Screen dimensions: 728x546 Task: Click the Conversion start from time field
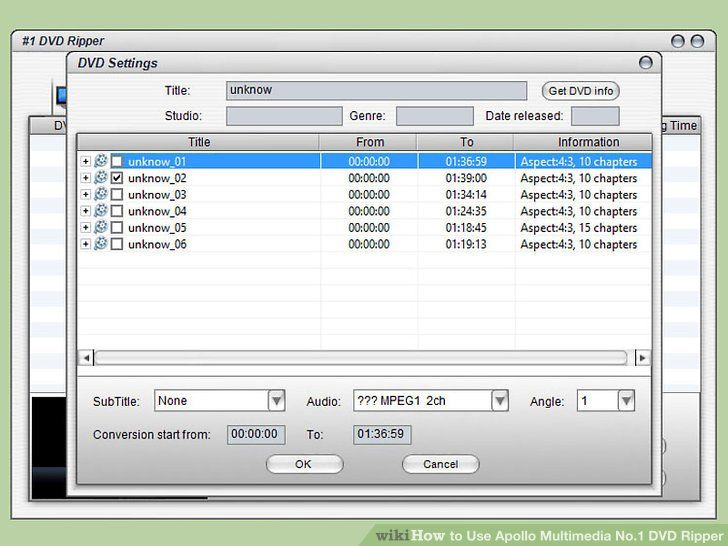tap(256, 435)
